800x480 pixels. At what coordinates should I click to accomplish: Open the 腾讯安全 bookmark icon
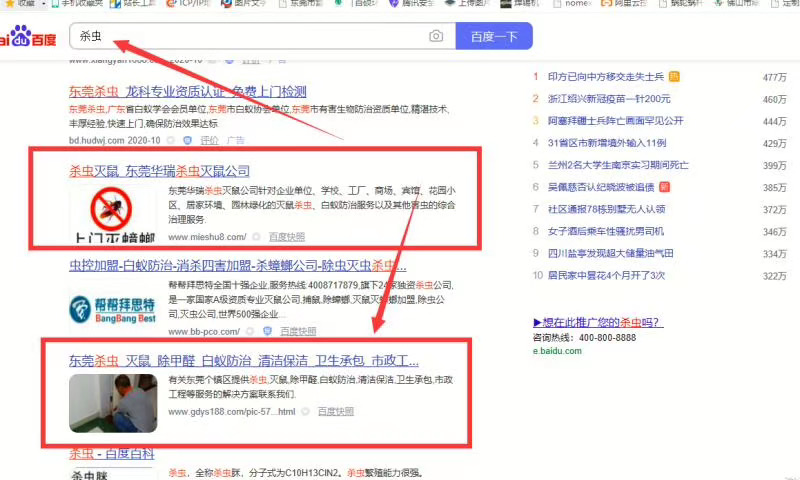click(393, 4)
